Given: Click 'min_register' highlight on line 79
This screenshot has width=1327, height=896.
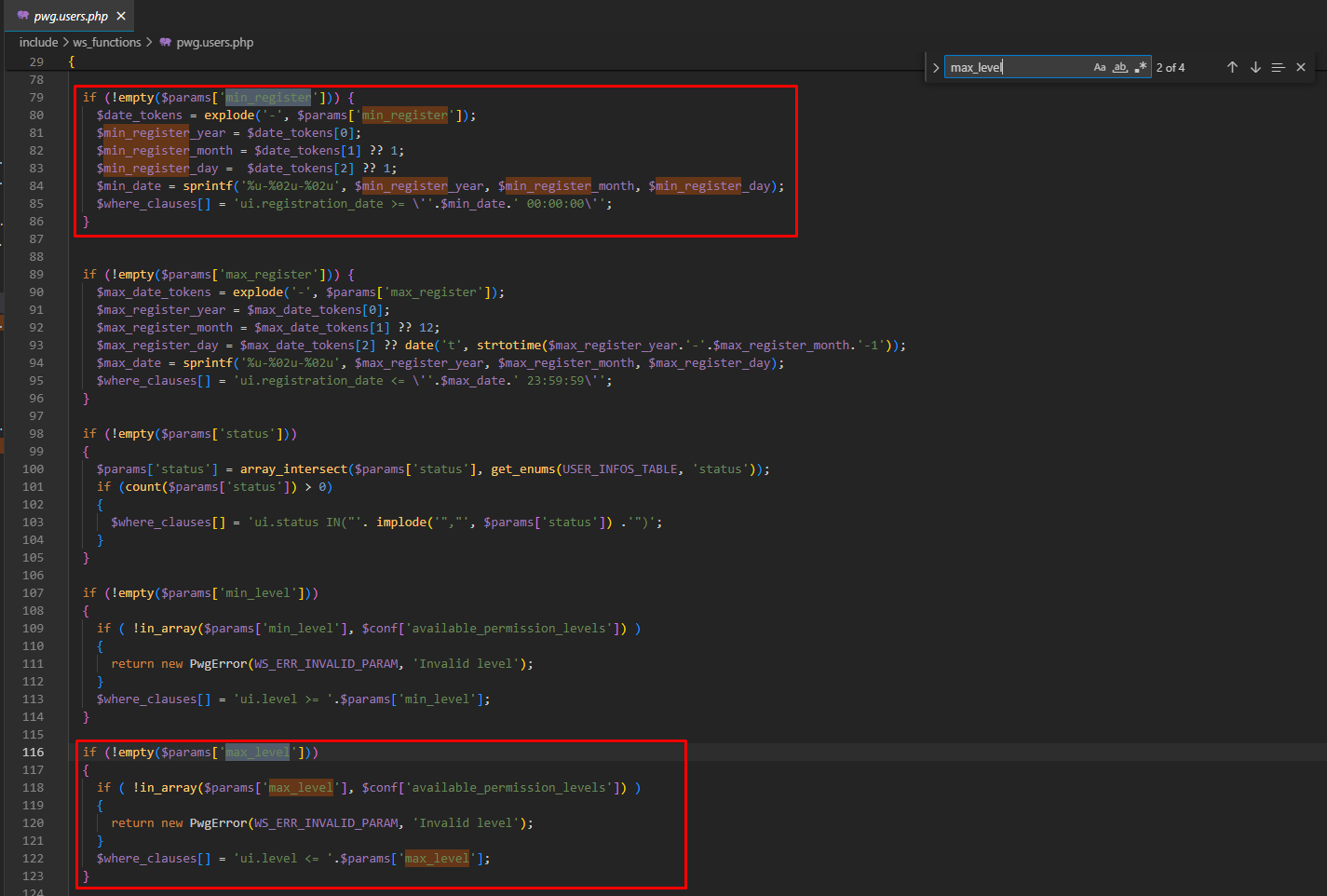Looking at the screenshot, I should [x=268, y=97].
